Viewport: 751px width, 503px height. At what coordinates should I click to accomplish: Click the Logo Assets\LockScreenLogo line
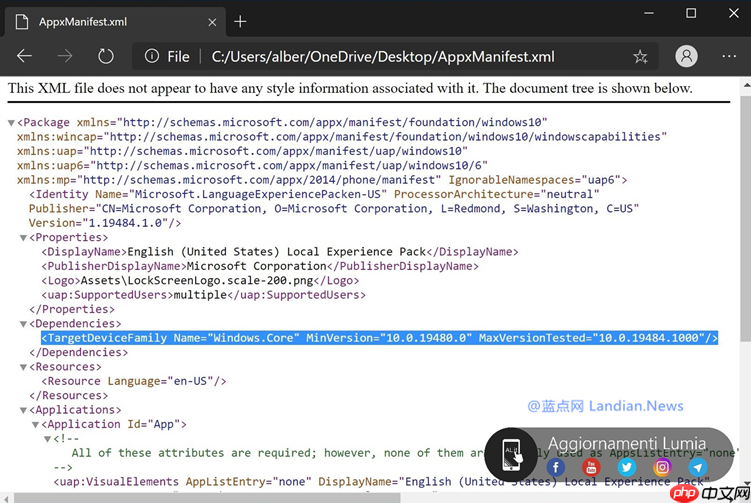[200, 280]
